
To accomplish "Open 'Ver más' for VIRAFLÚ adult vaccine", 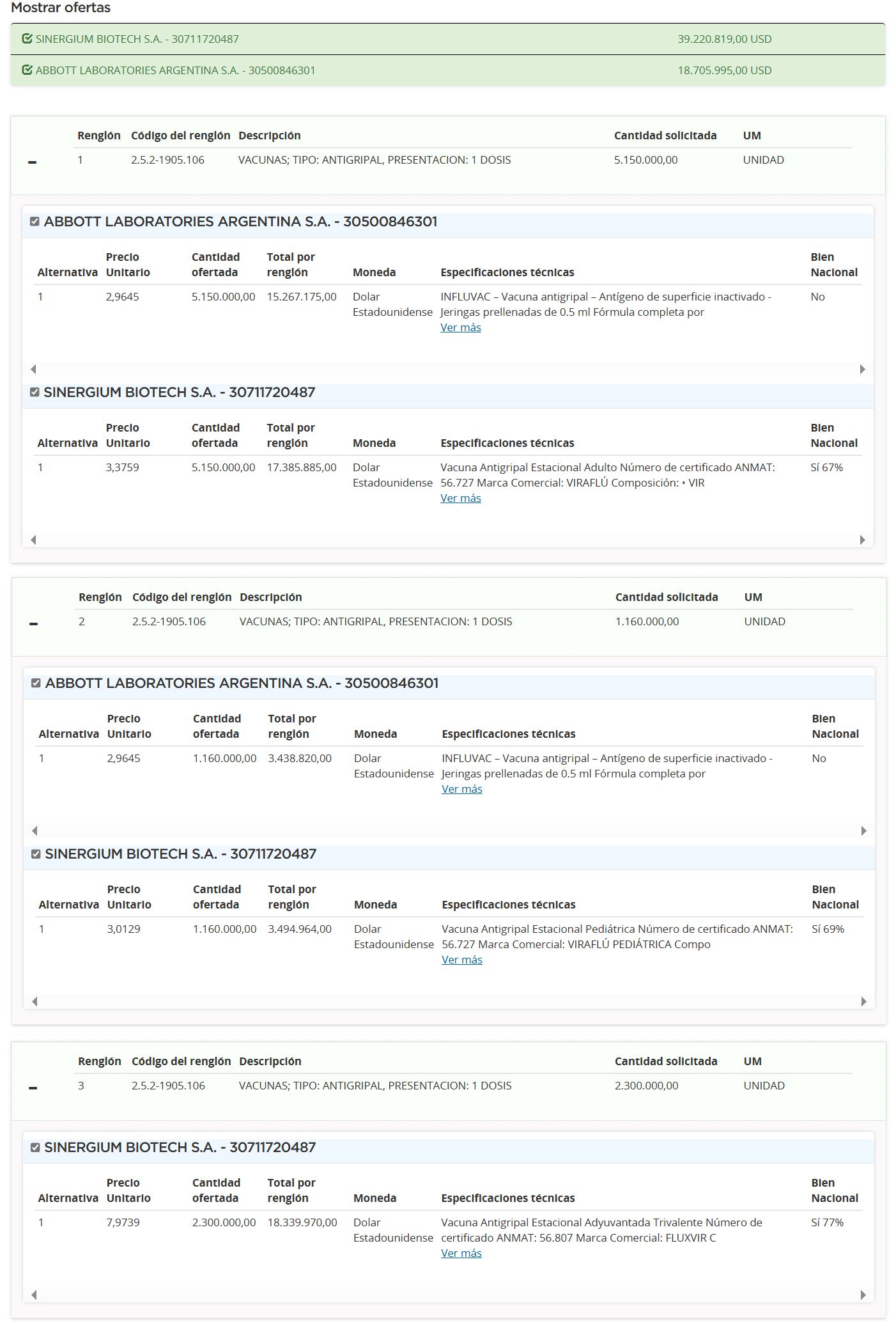I will [460, 498].
